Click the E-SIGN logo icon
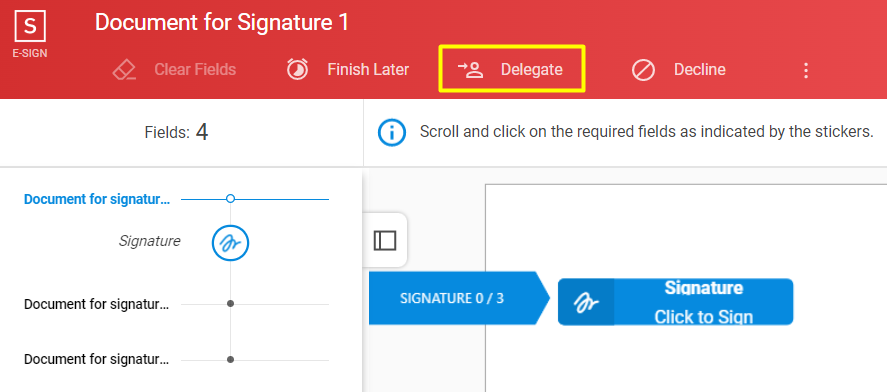The image size is (887, 392). (x=30, y=27)
